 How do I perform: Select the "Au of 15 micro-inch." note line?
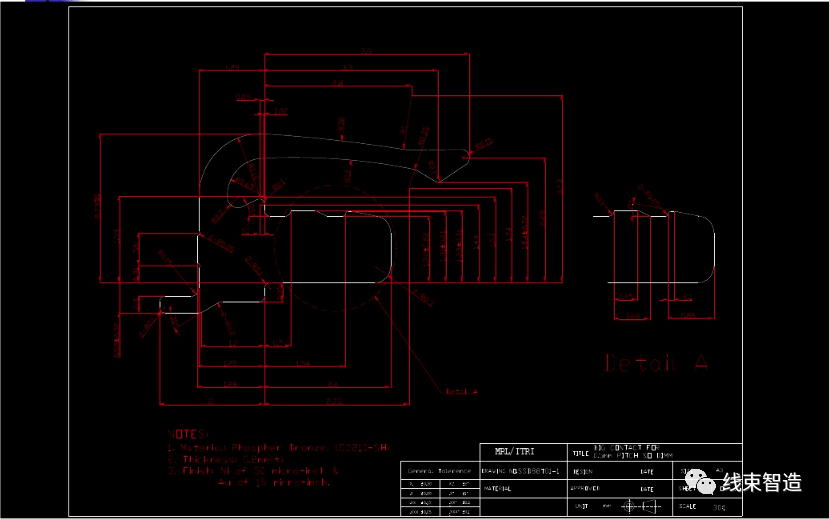tap(274, 482)
